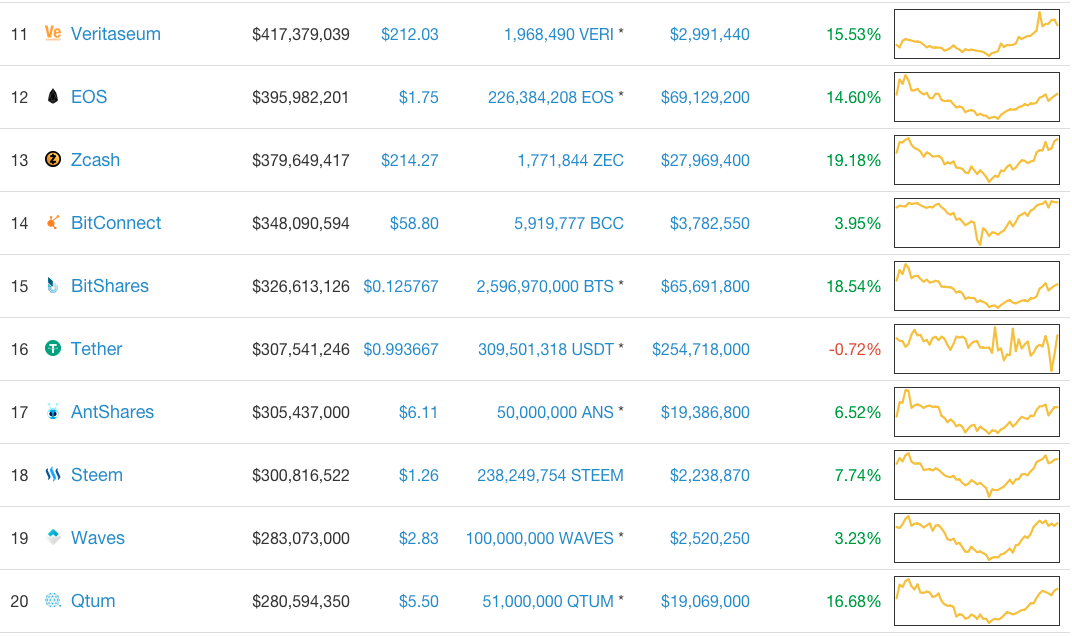View AntShares 7-day price graph
The width and height of the screenshot is (1072, 636).
pyautogui.click(x=977, y=412)
